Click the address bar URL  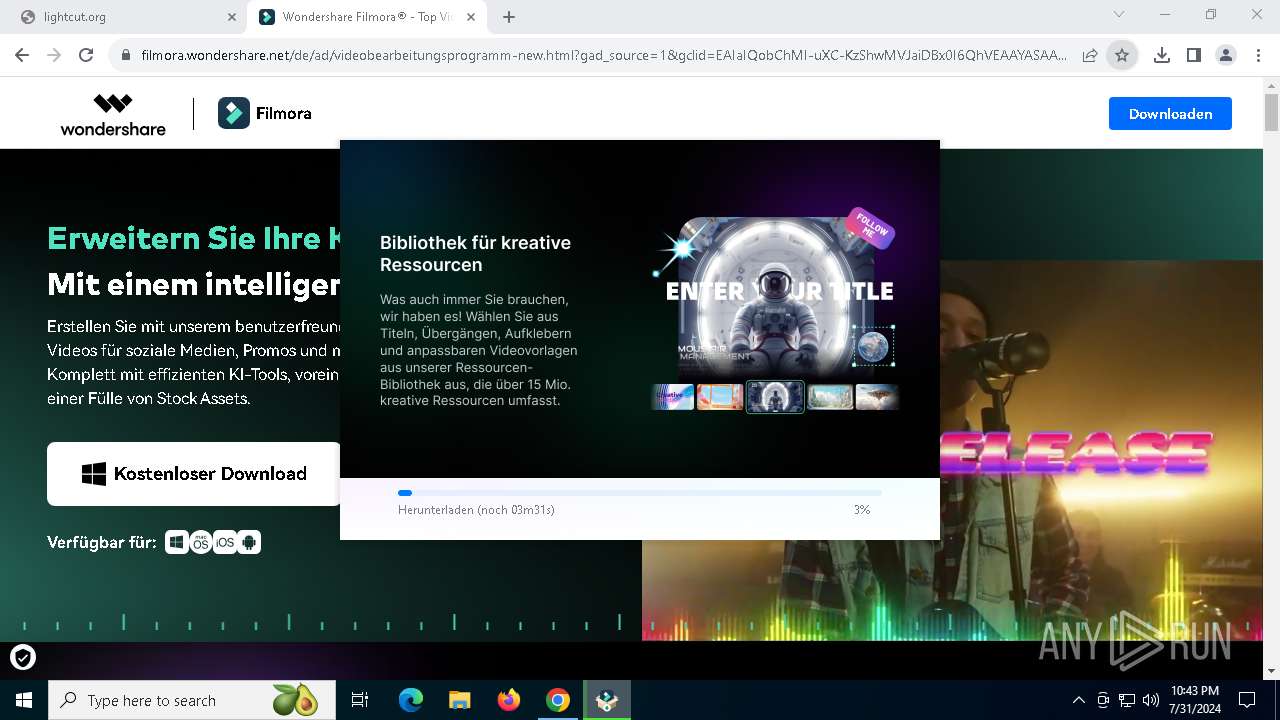(603, 56)
